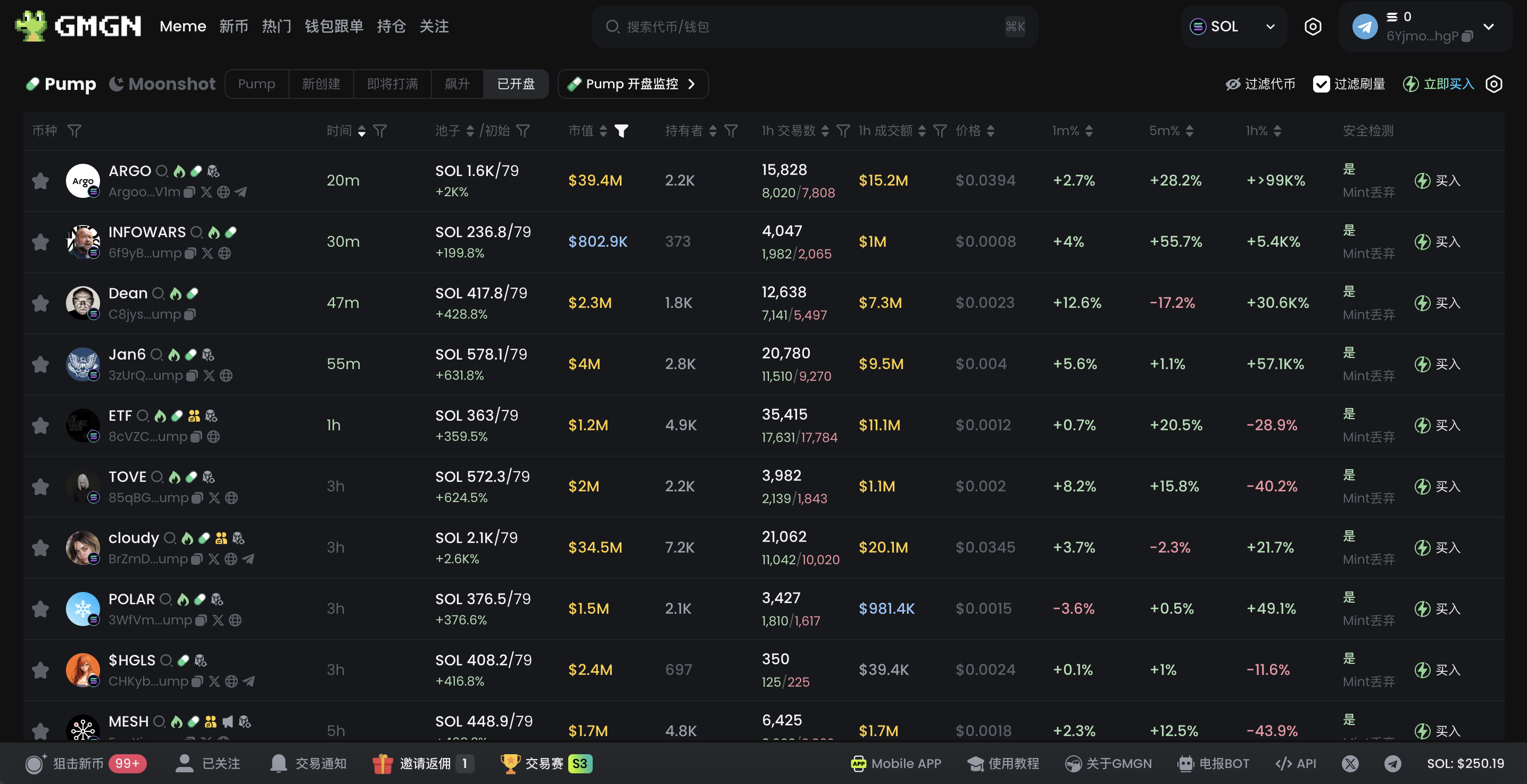
Task: Open ARGO's X (Twitter) link
Action: 206,192
